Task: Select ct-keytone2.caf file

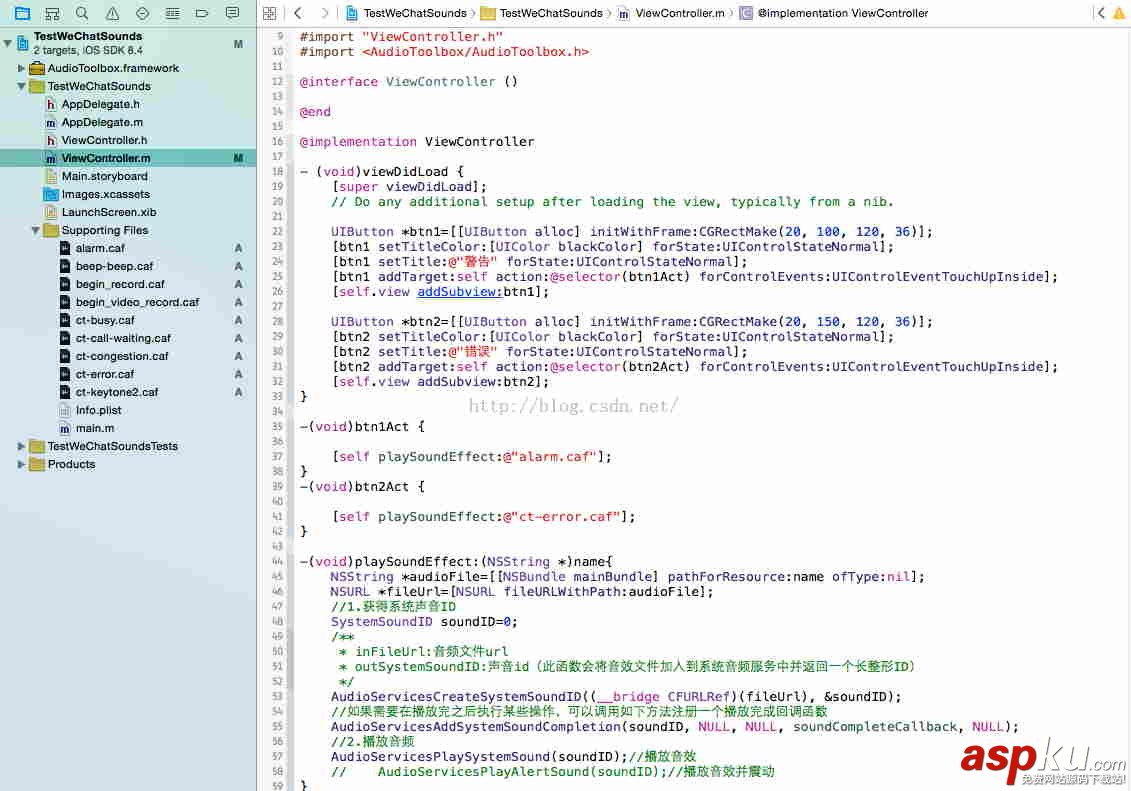Action: (x=116, y=393)
